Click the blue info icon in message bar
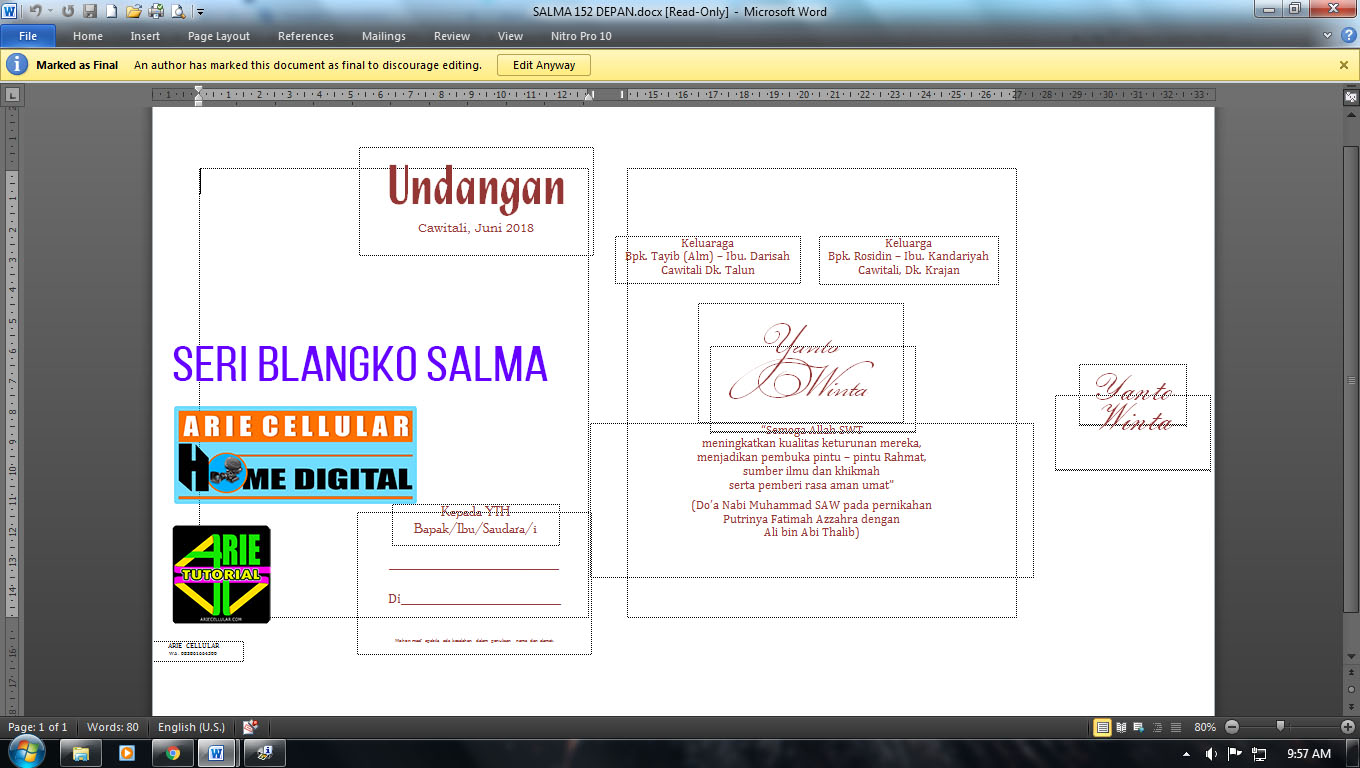Screen dimensions: 1360x768 click(17, 65)
